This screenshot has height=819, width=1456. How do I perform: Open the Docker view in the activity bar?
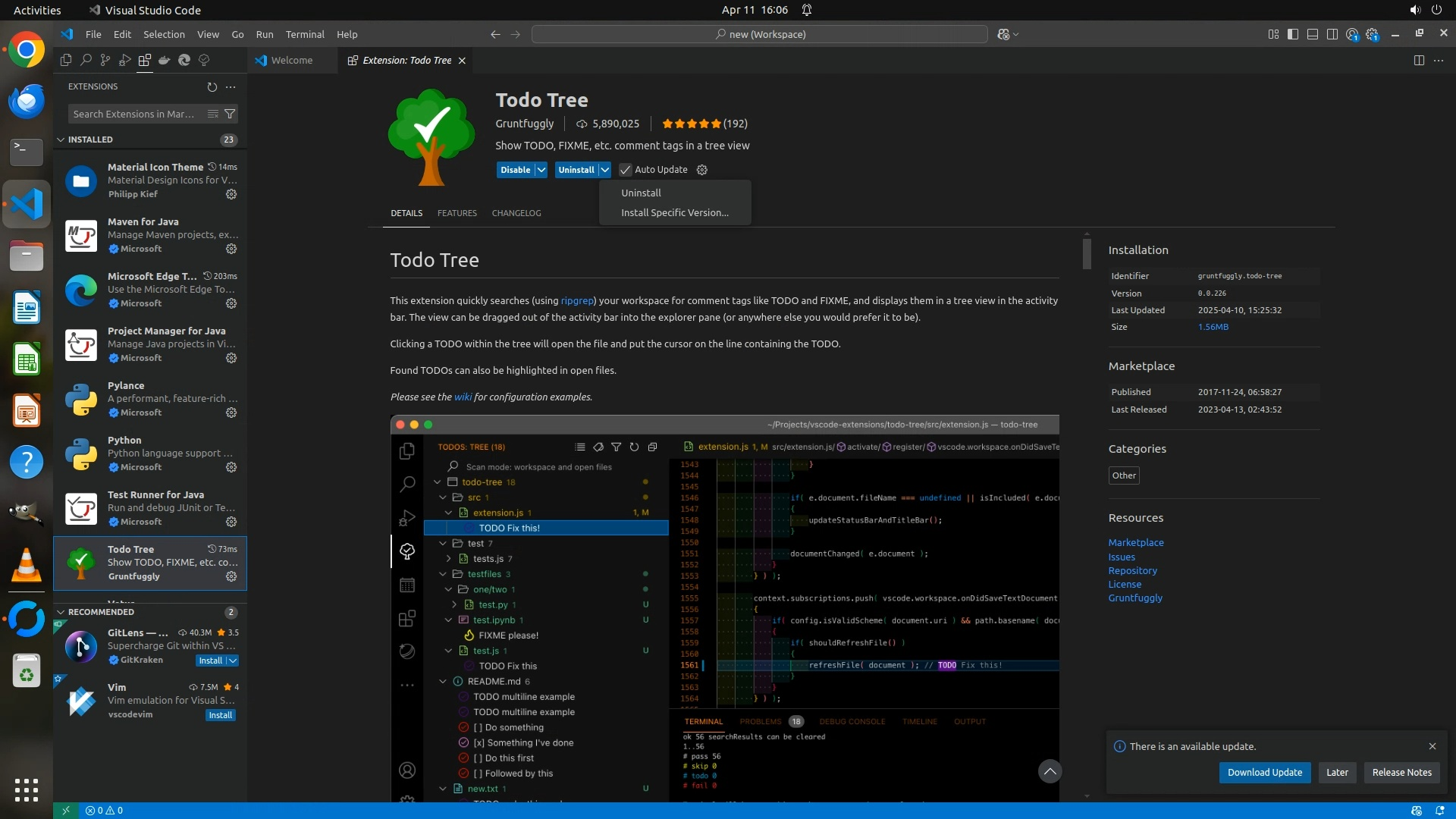tap(165, 60)
